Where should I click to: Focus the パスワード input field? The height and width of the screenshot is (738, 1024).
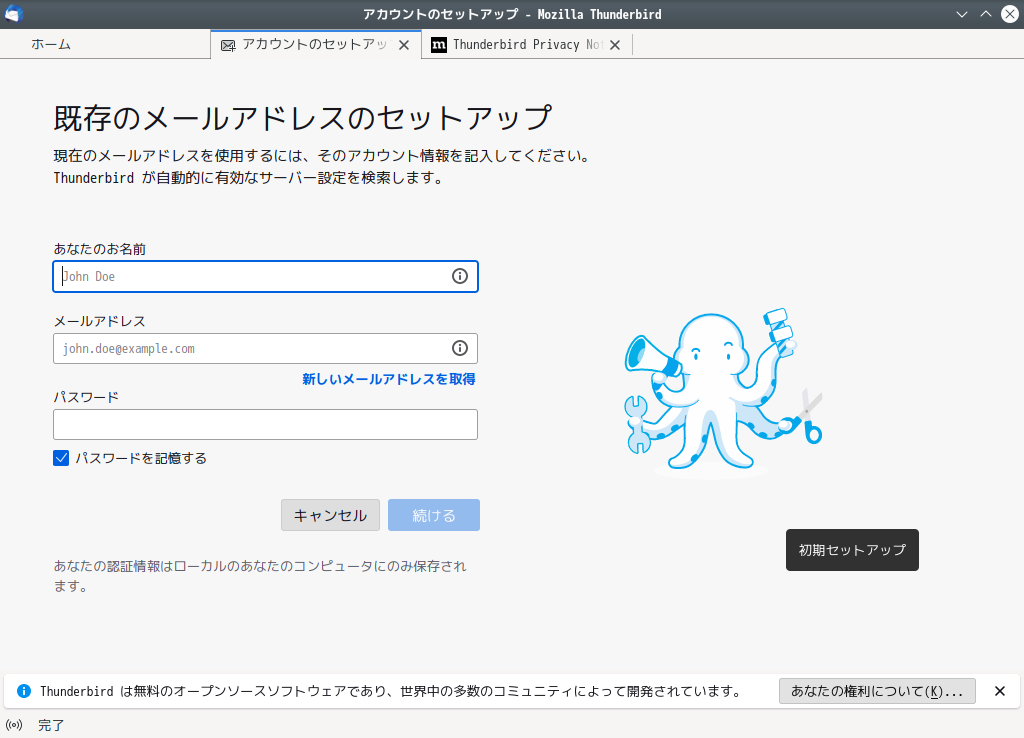pos(265,425)
